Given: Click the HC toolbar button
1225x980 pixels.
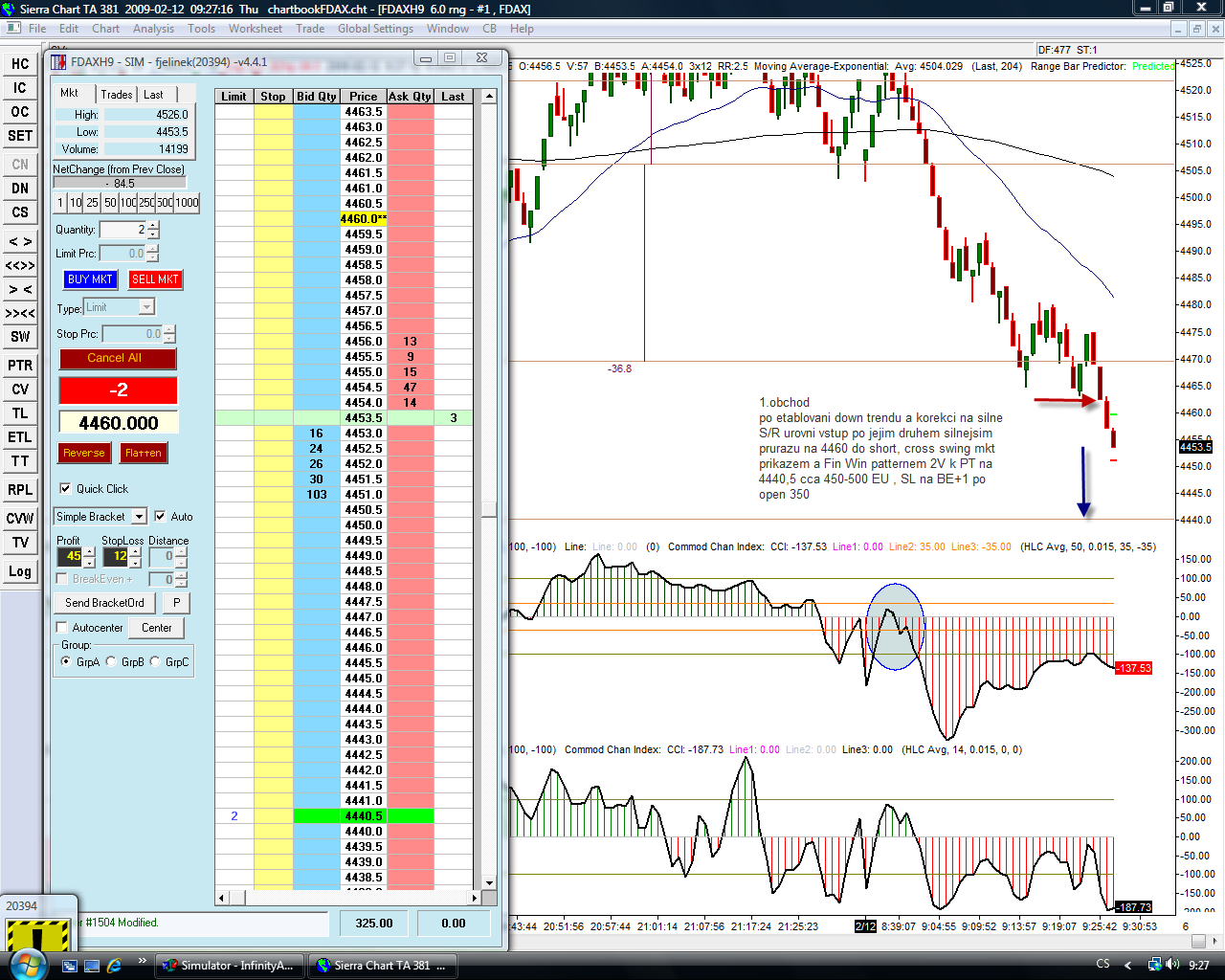Looking at the screenshot, I should tap(20, 64).
